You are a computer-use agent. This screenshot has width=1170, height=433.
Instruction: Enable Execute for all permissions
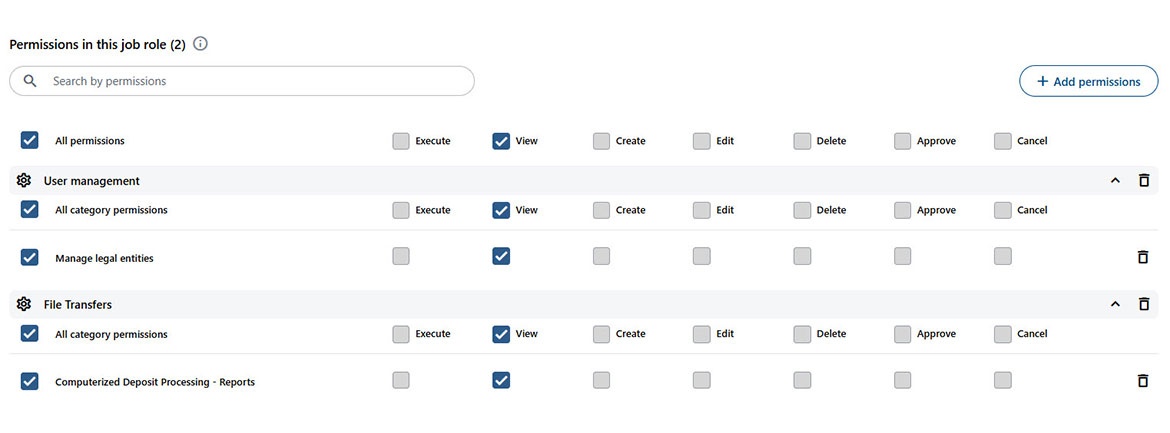[x=401, y=141]
